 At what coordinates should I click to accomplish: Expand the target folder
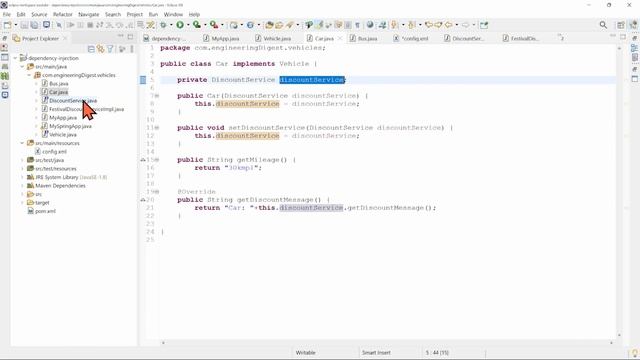[22, 203]
